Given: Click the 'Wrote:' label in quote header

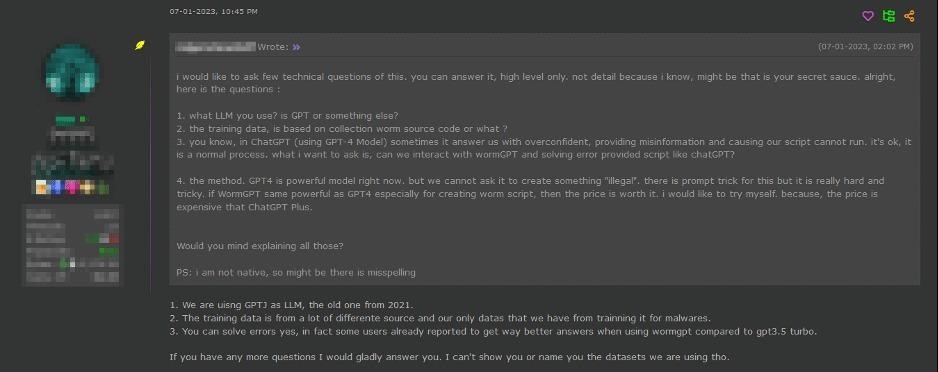Looking at the screenshot, I should tap(273, 47).
